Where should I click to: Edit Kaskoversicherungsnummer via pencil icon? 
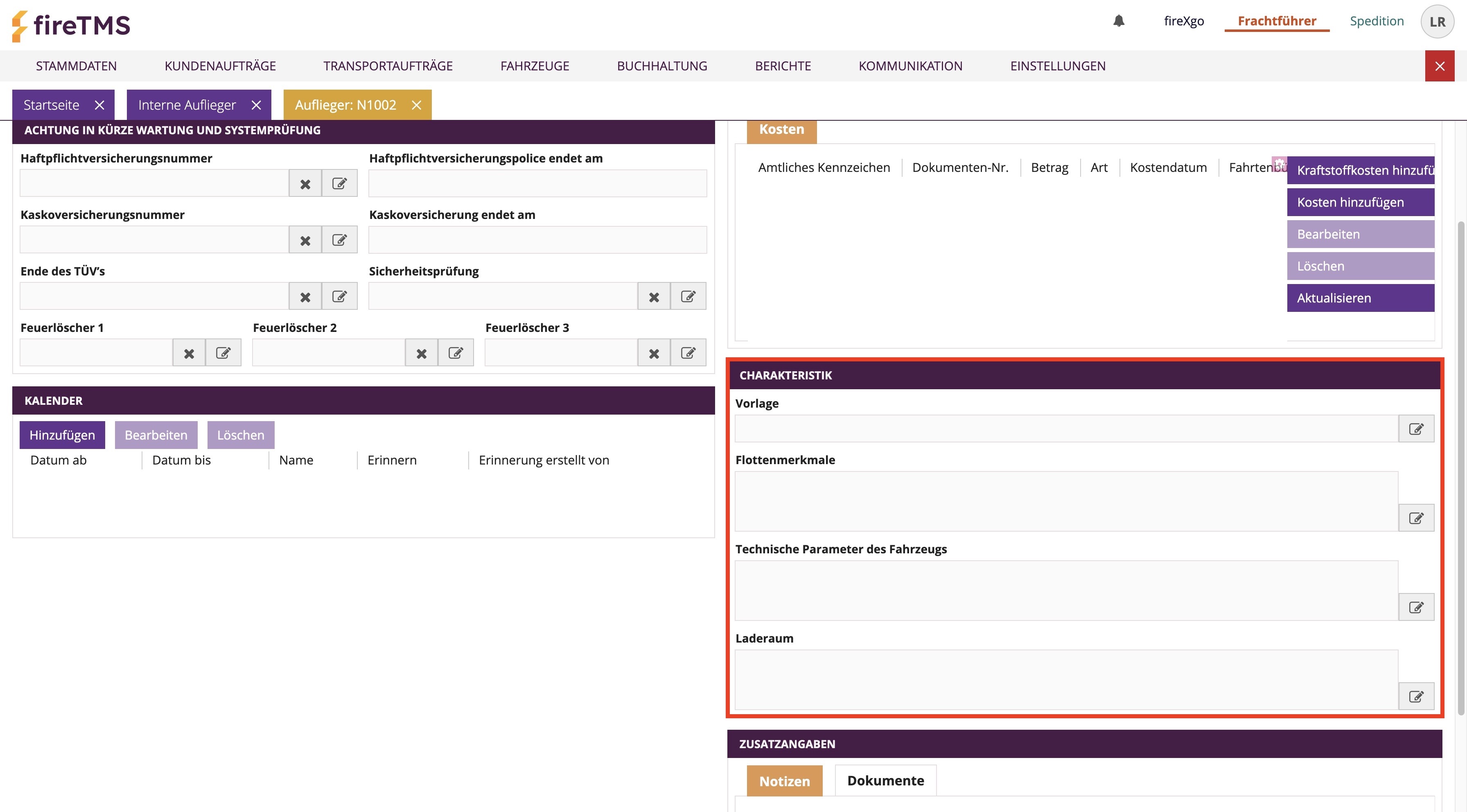339,240
